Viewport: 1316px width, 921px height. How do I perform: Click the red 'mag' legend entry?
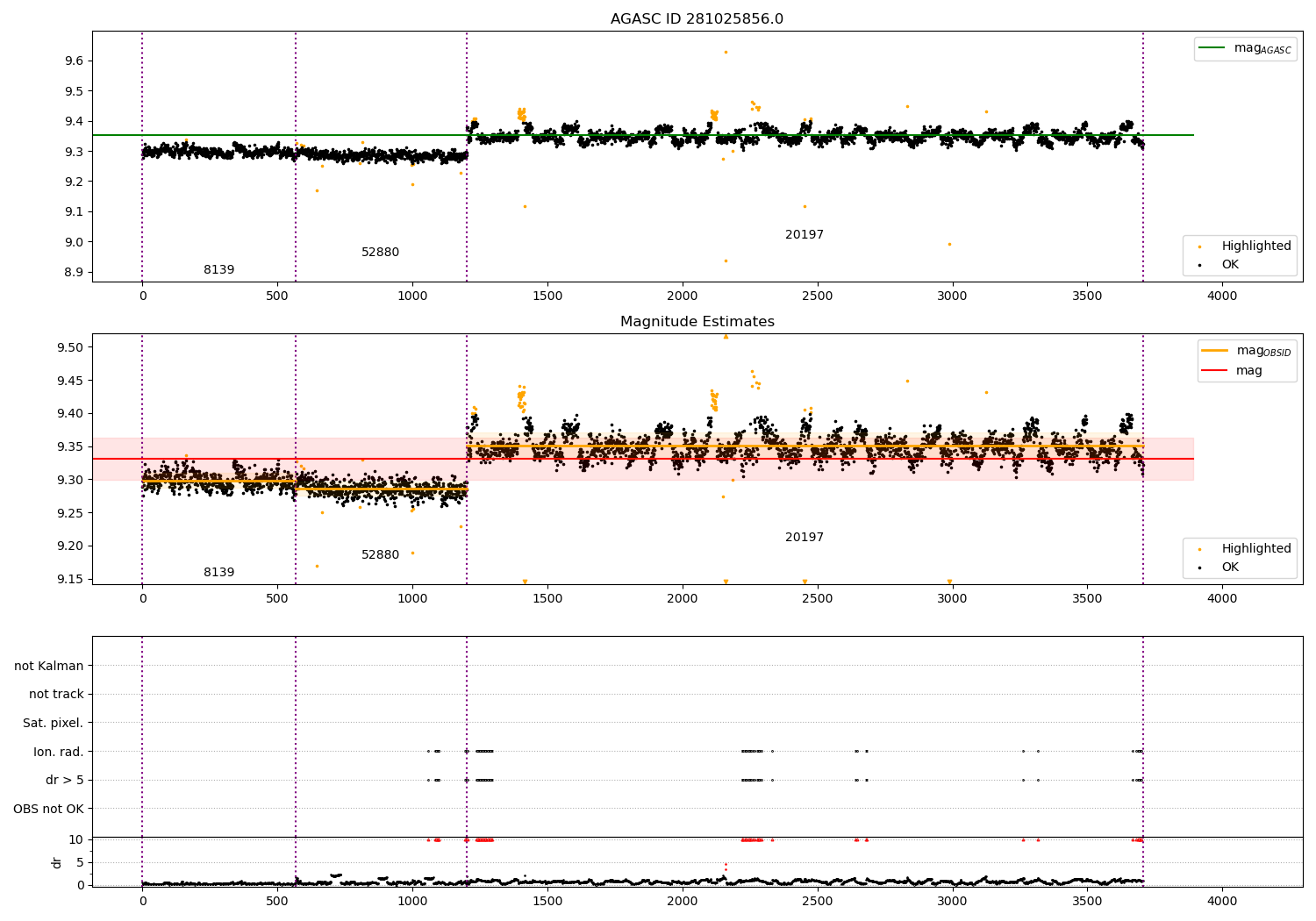[1233, 370]
